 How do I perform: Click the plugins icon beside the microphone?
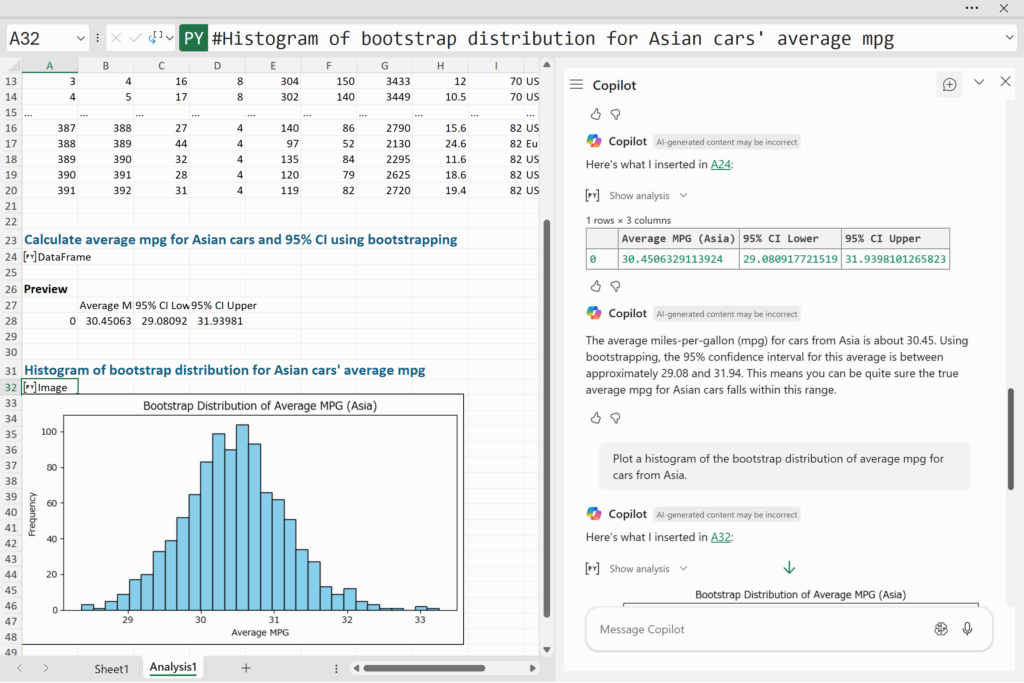tap(940, 629)
